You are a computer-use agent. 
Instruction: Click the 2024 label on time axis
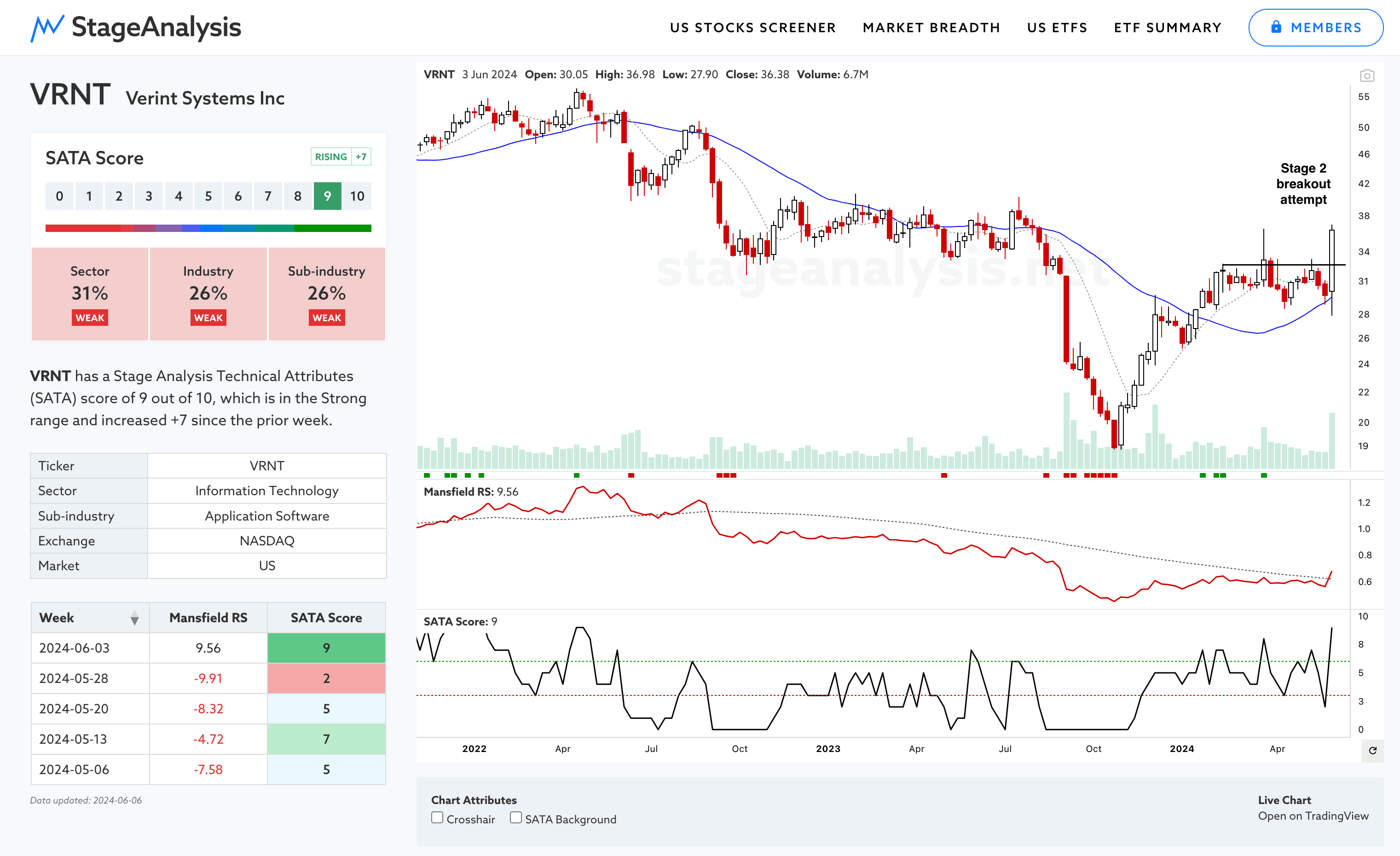point(1182,749)
